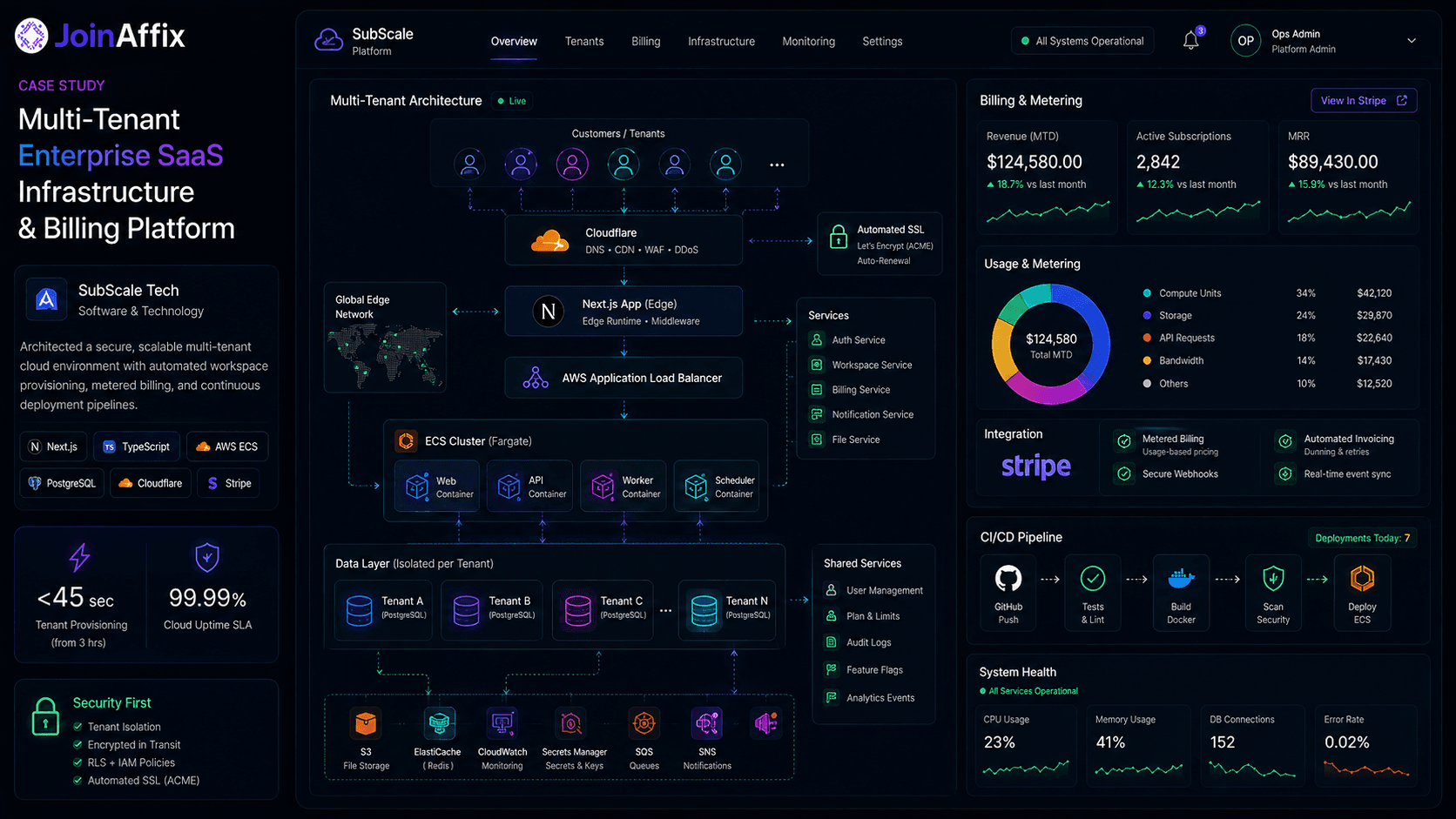
Task: Open the Billing tab
Action: point(646,42)
